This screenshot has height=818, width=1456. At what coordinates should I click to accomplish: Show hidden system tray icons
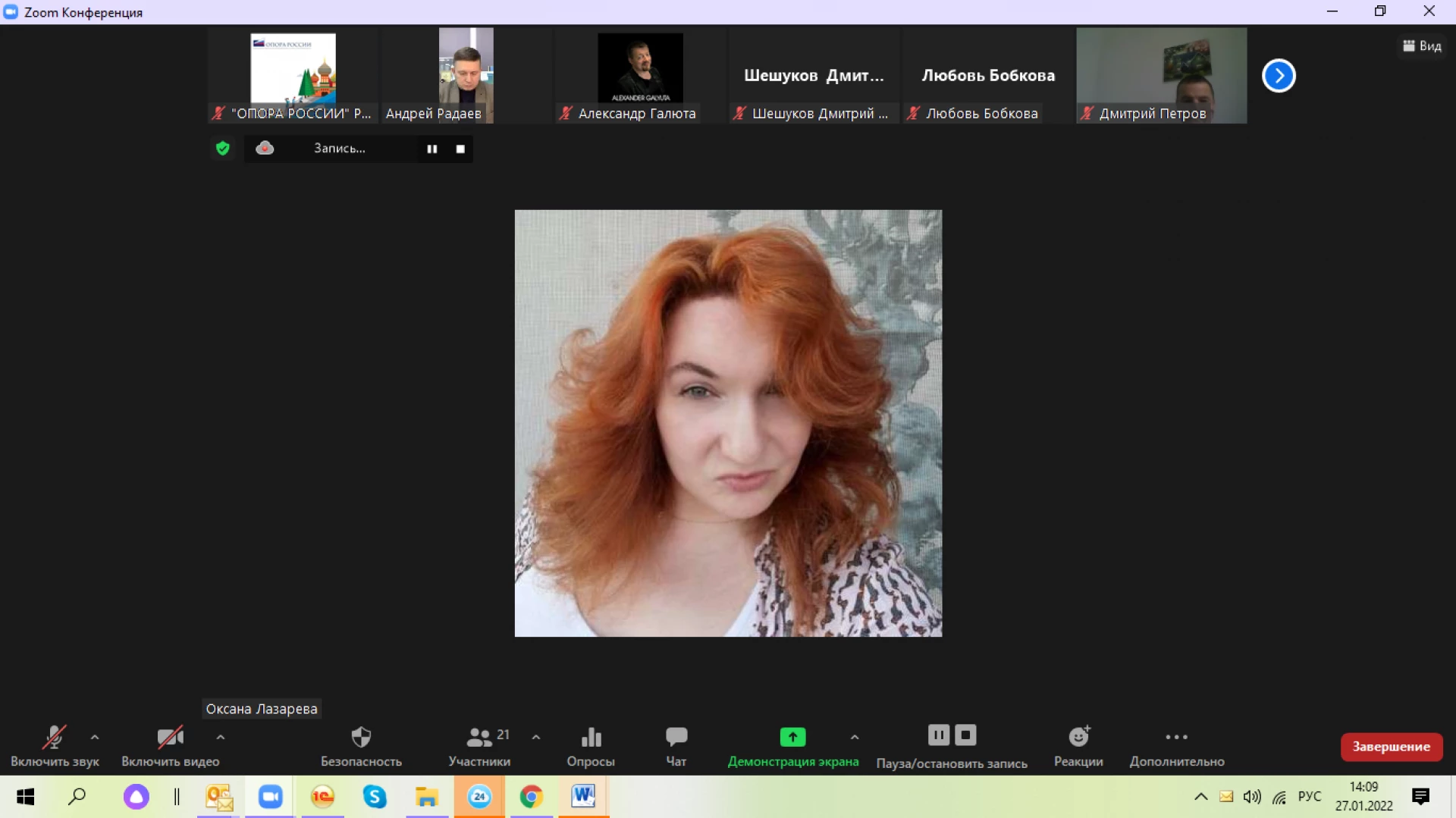pos(1200,797)
